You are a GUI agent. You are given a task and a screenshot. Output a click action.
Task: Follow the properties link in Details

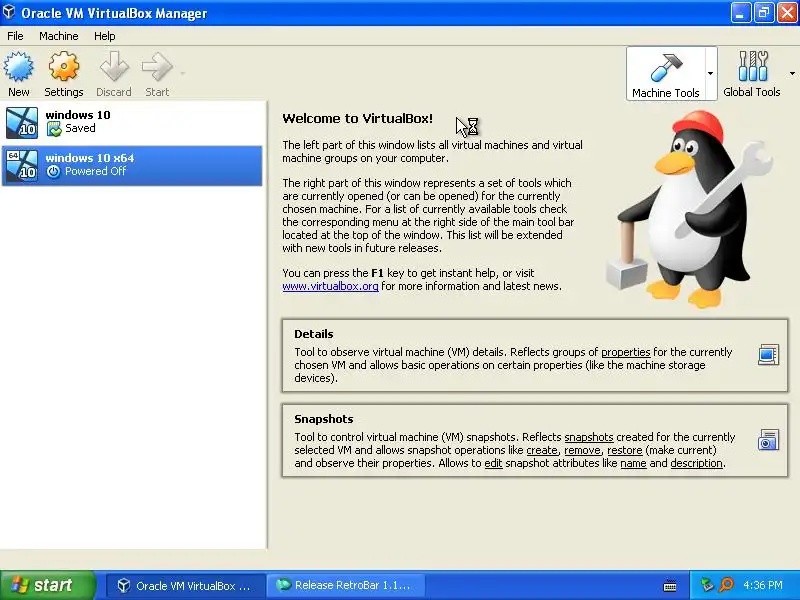click(x=626, y=352)
